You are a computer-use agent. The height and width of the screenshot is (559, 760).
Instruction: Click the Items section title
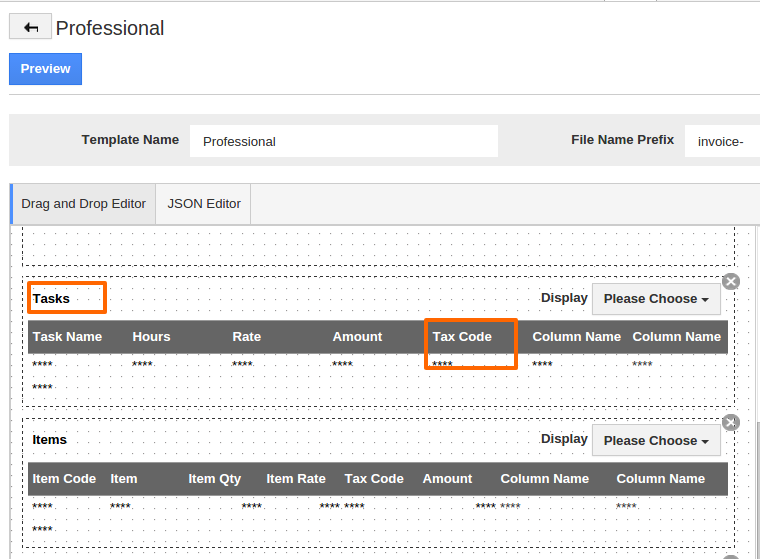tap(50, 440)
